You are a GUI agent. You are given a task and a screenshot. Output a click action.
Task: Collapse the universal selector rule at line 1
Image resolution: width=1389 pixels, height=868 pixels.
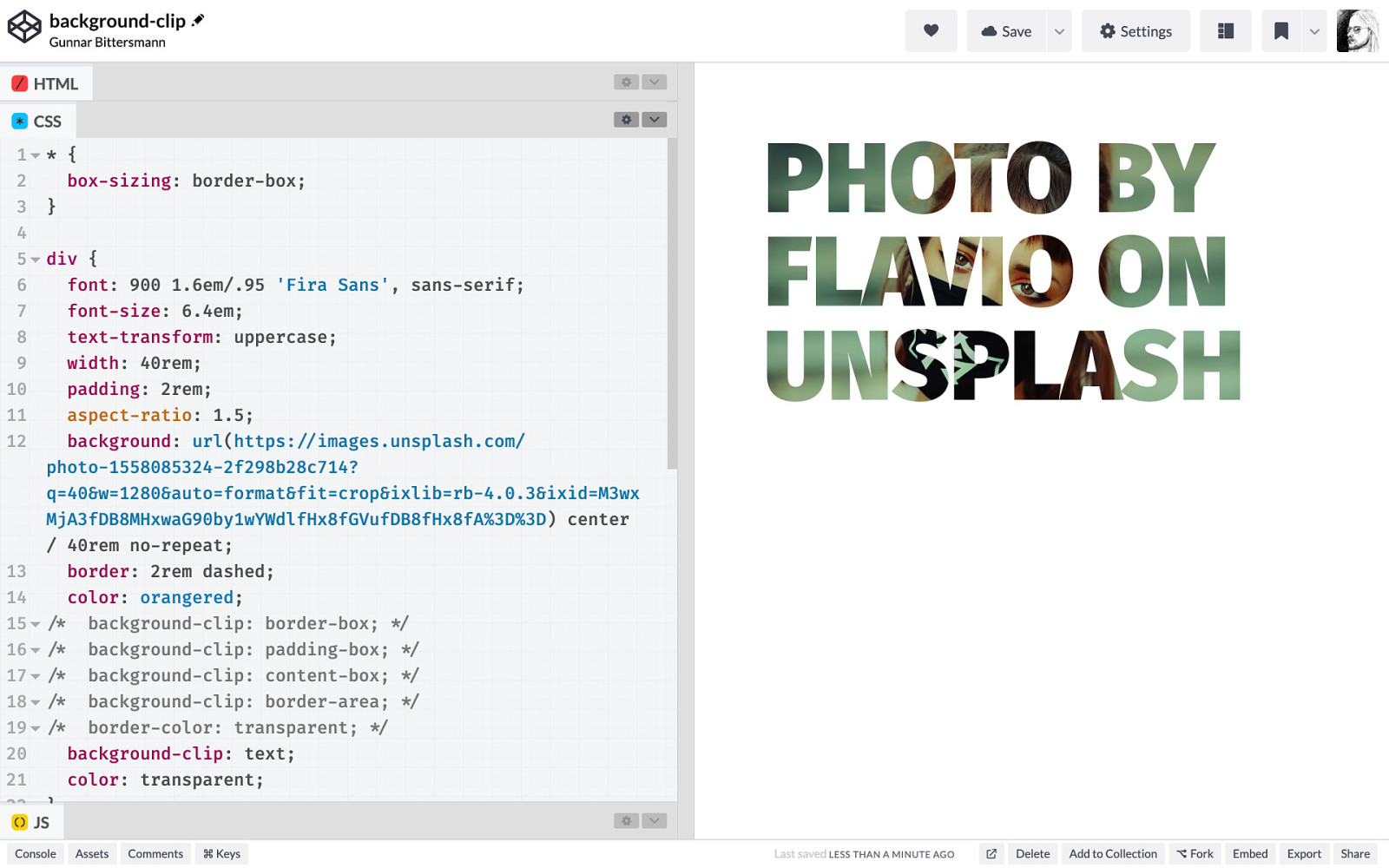(36, 155)
